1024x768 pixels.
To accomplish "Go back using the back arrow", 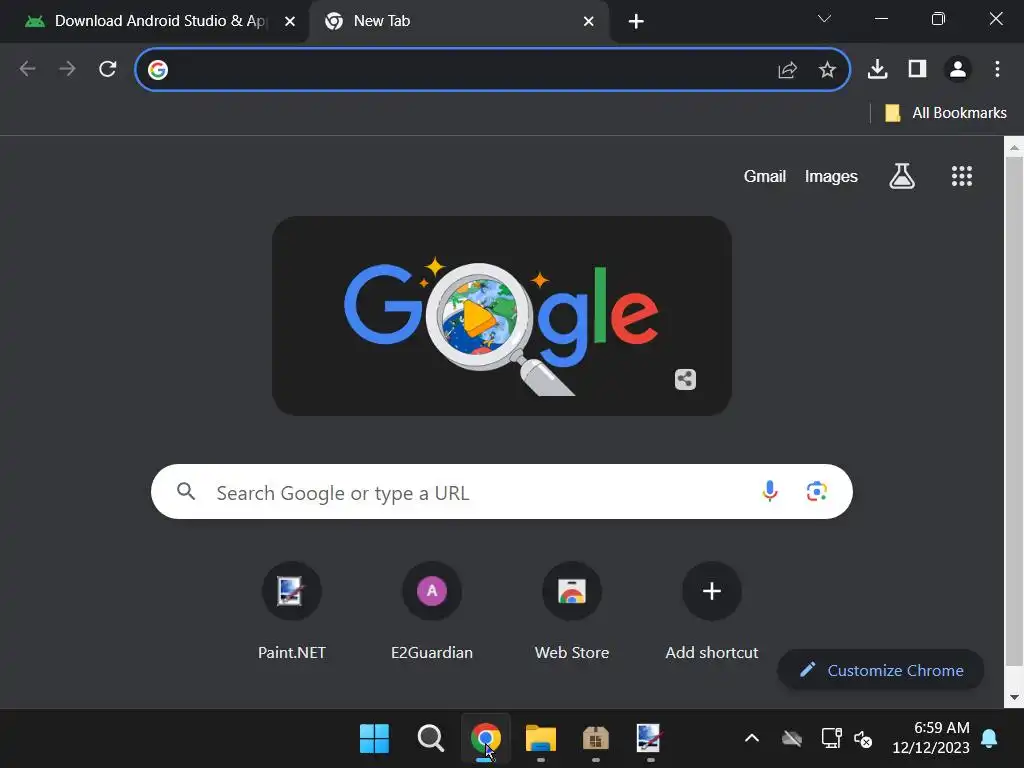I will (27, 69).
